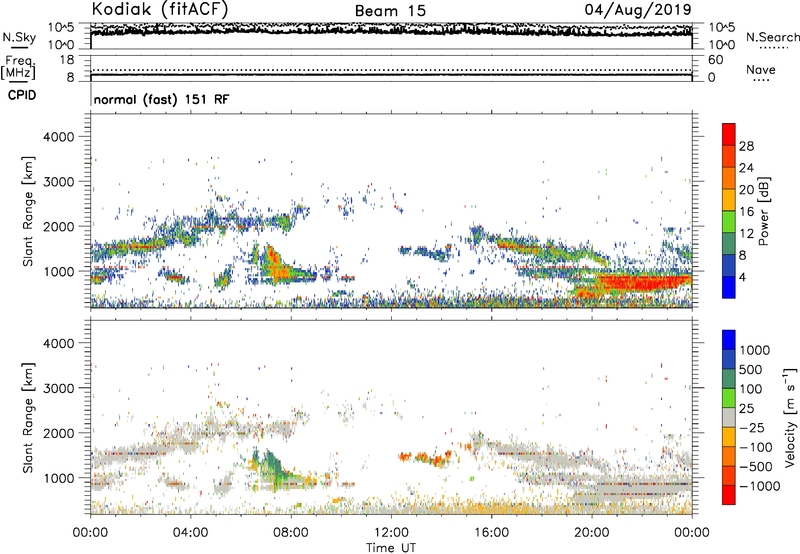Click the 'N.Search' legend label
The height and width of the screenshot is (554, 800).
772,37
